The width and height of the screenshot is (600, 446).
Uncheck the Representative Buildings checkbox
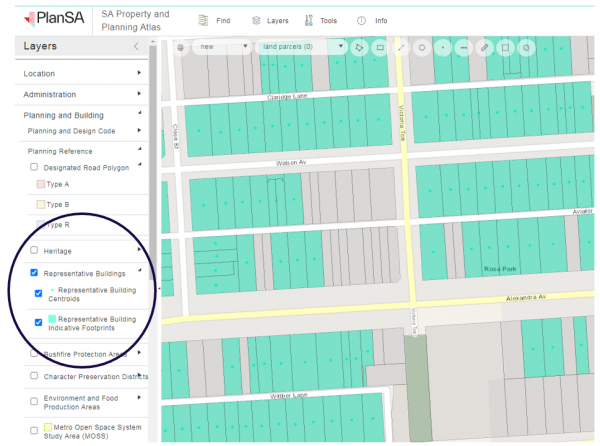[35, 272]
